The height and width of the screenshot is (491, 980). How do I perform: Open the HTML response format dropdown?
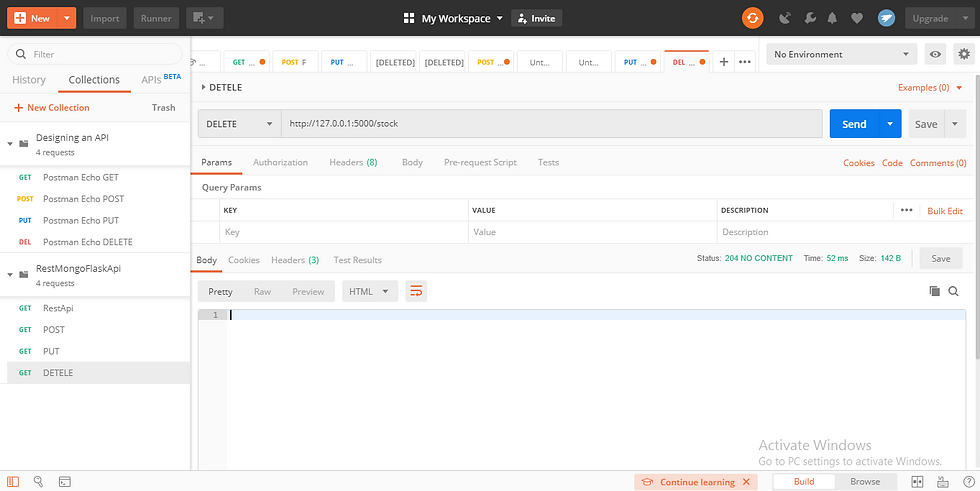[x=370, y=291]
